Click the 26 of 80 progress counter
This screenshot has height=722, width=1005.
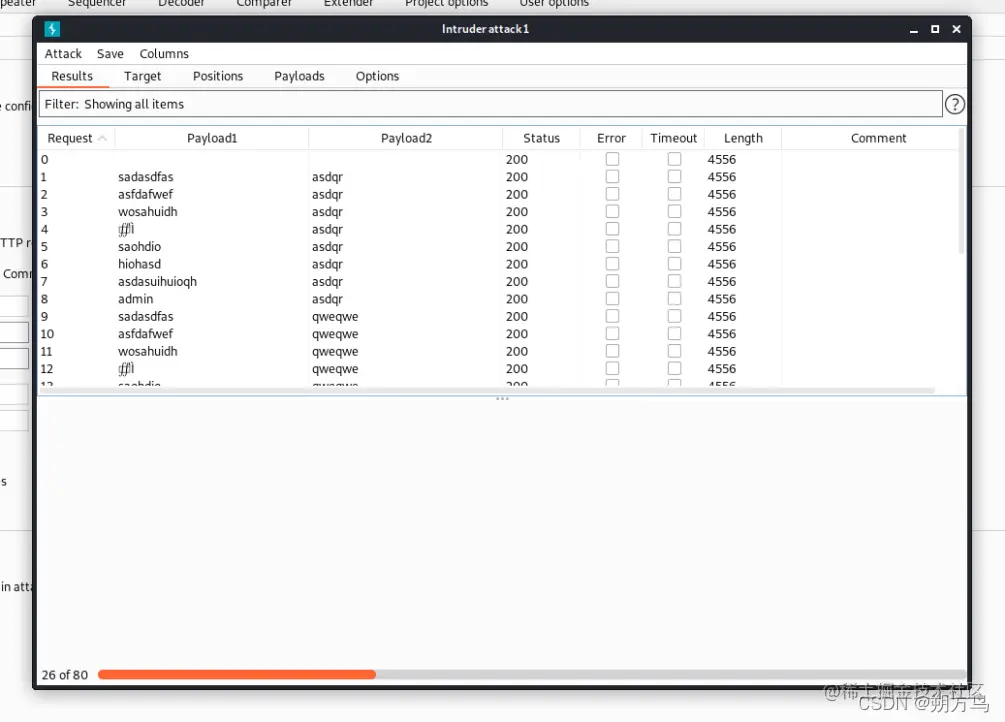(64, 675)
